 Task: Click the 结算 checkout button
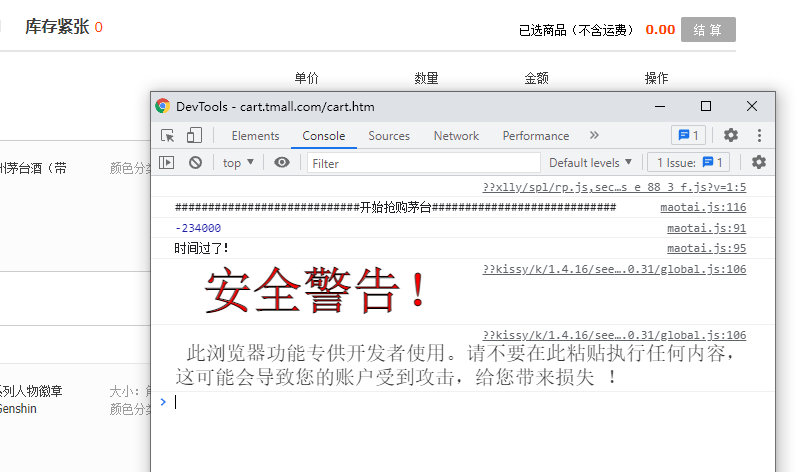tap(708, 30)
